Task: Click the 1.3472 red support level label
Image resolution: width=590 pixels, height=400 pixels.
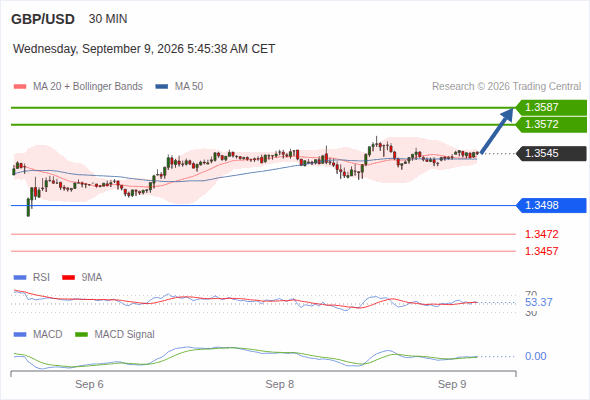Action: pyautogui.click(x=541, y=234)
